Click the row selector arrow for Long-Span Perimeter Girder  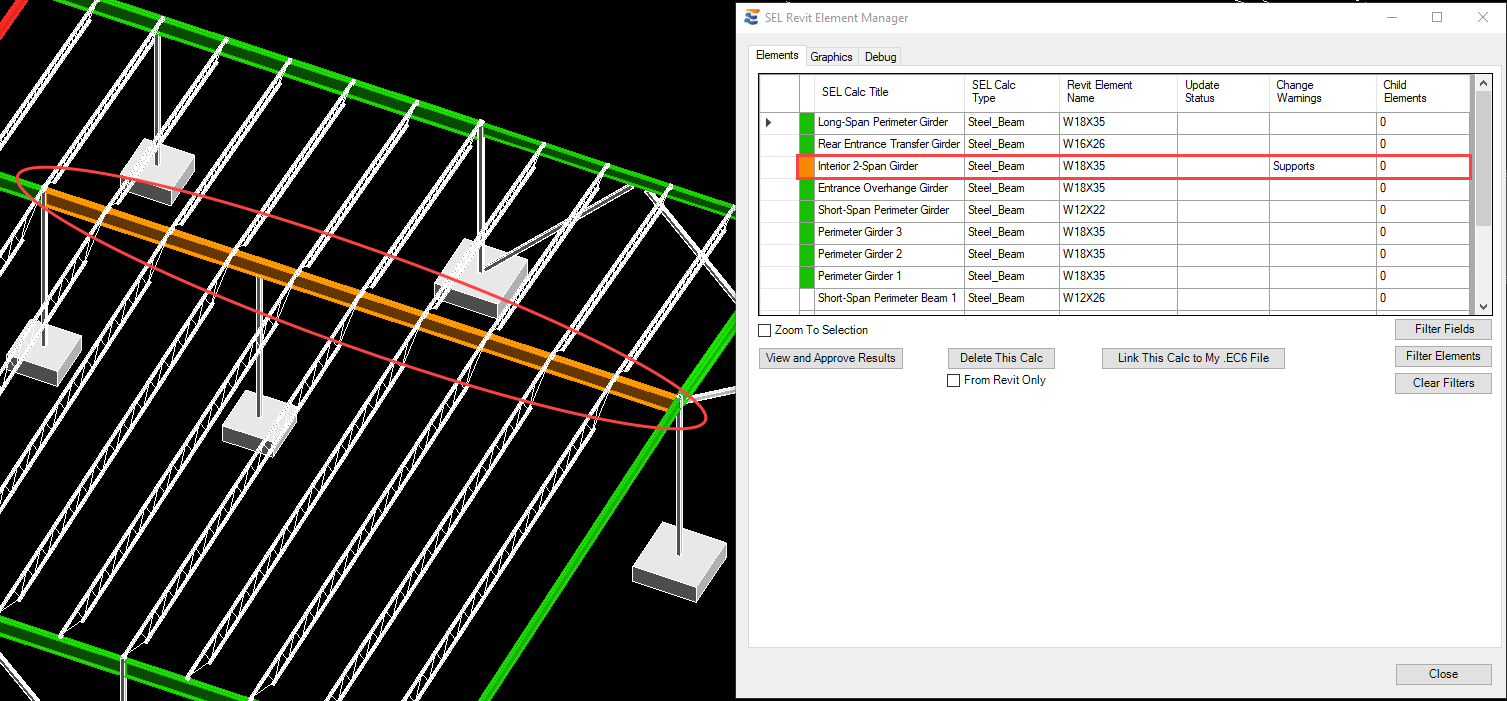[769, 123]
